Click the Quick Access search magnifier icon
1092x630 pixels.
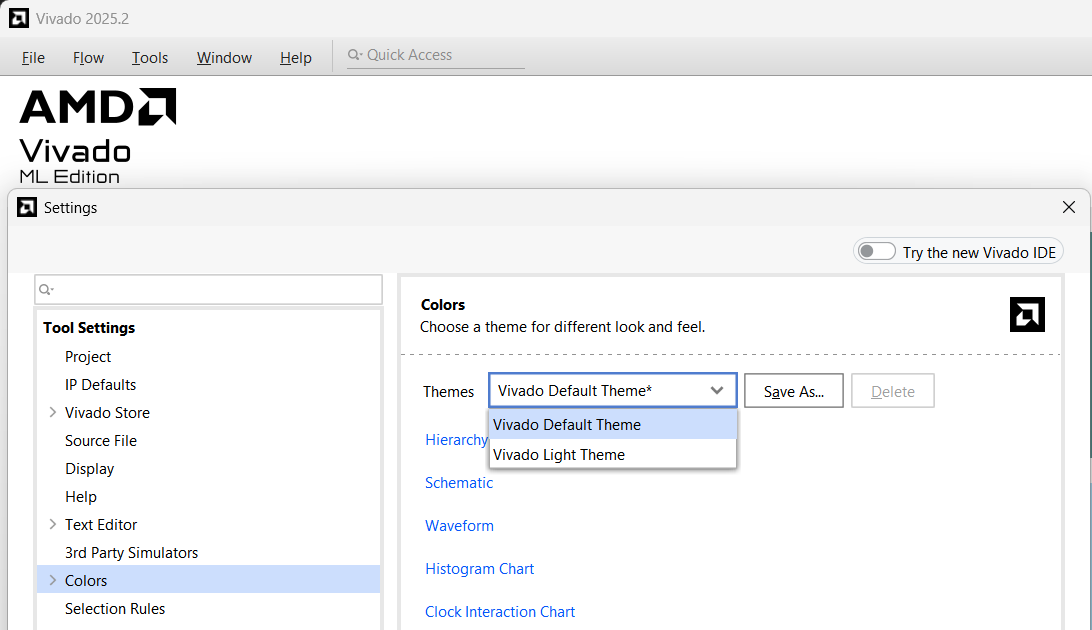click(x=354, y=55)
